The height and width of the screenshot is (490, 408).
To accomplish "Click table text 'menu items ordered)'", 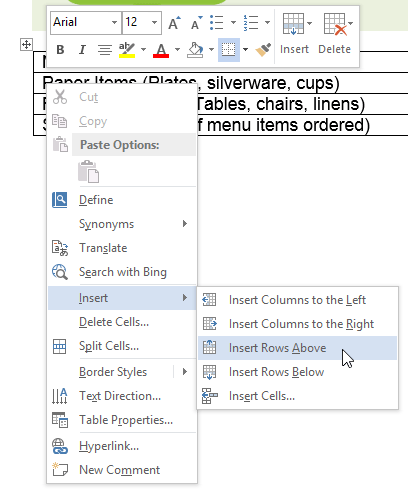I will (x=288, y=125).
